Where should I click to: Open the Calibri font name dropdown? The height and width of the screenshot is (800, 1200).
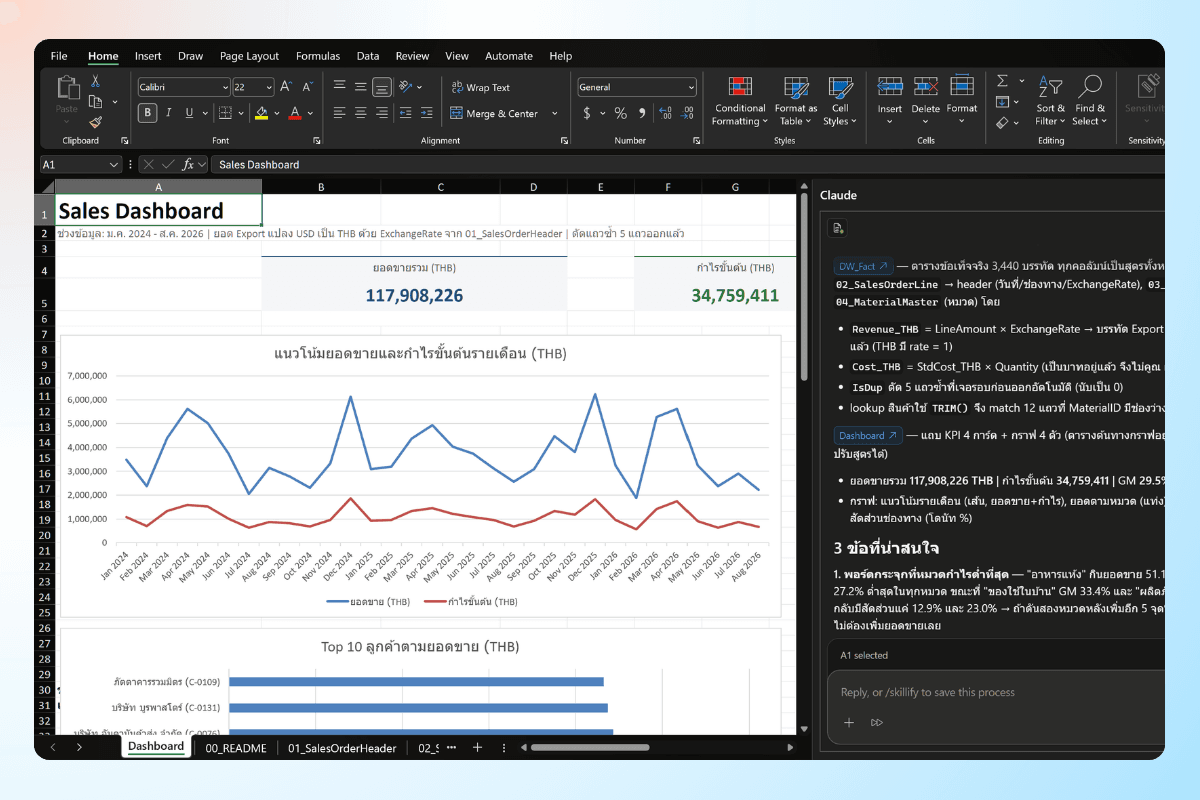pos(224,87)
